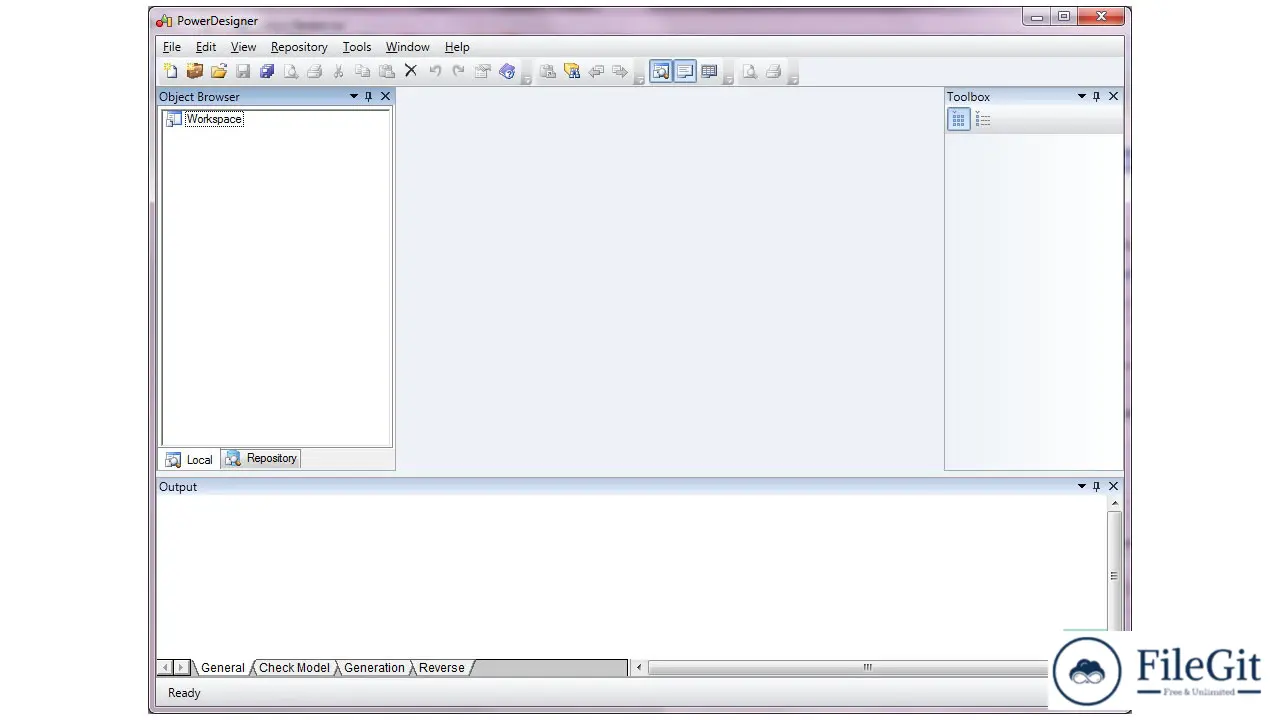Viewport: 1280px width, 720px height.
Task: Select the General output tab
Action: [x=222, y=668]
